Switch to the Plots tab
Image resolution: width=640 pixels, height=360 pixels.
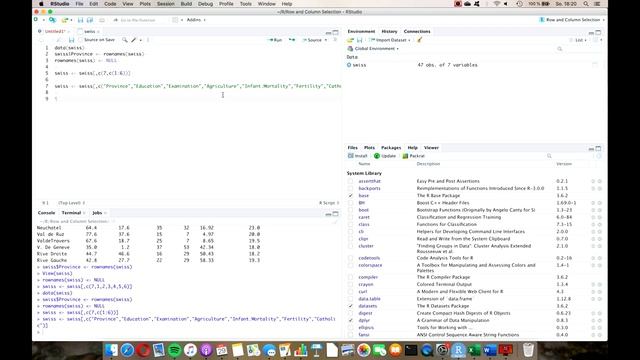[x=369, y=148]
